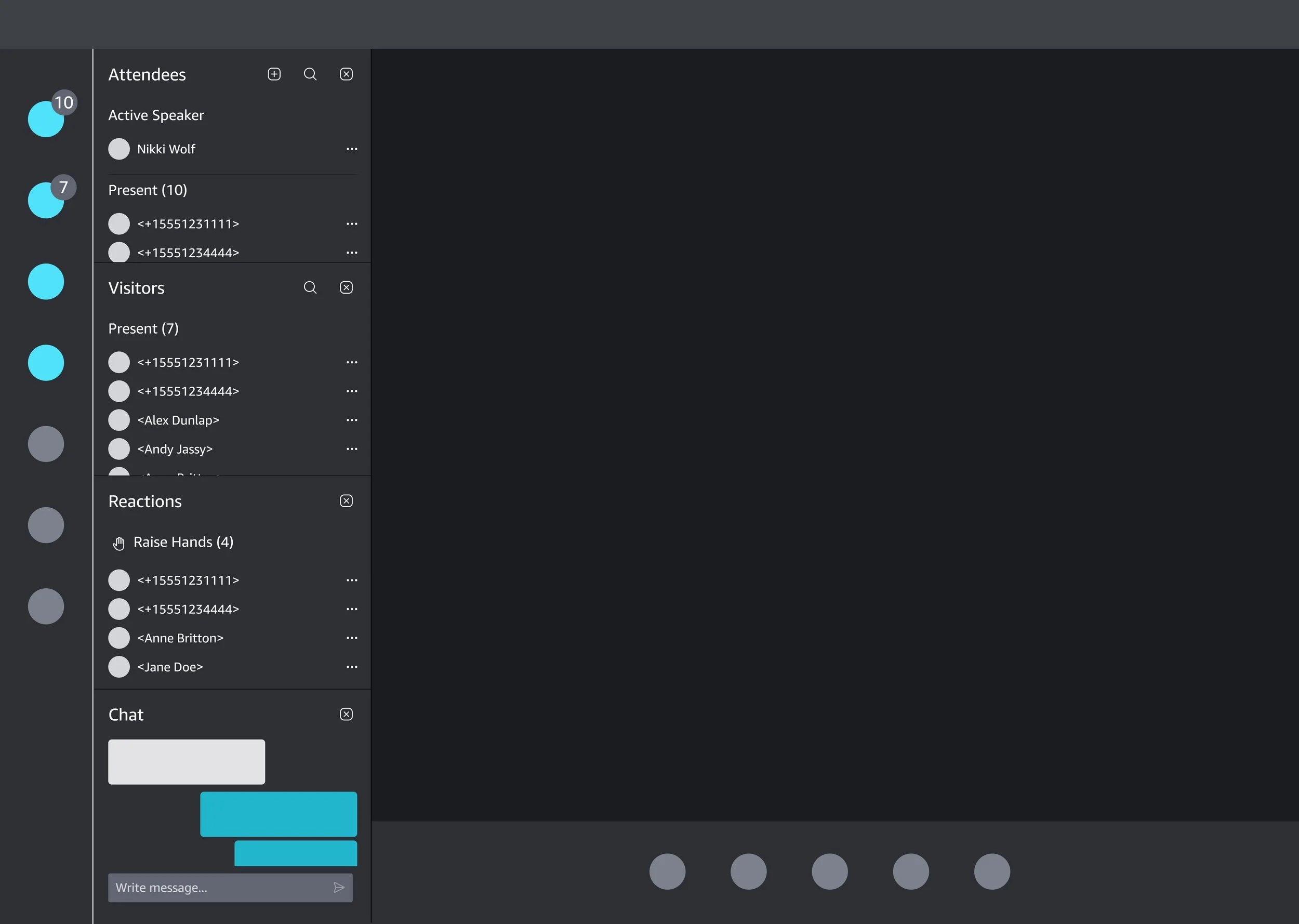
Task: Toggle sidebar circle with badge 7
Action: click(x=46, y=200)
